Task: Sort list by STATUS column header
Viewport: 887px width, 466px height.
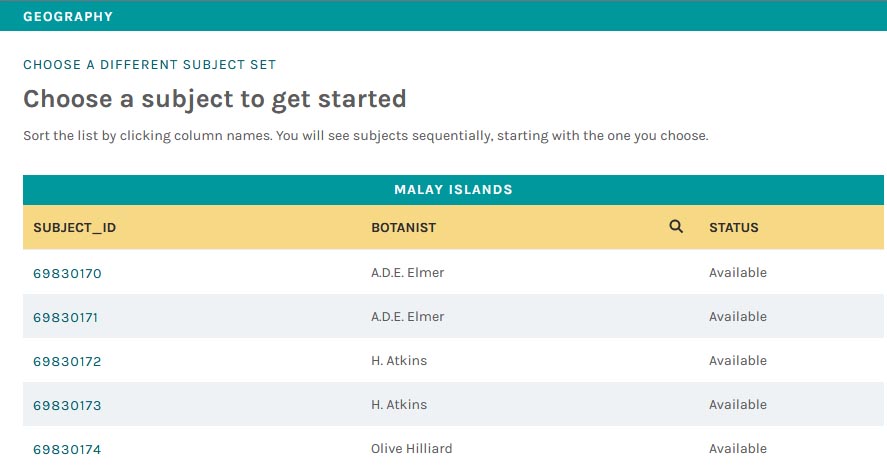Action: click(734, 227)
